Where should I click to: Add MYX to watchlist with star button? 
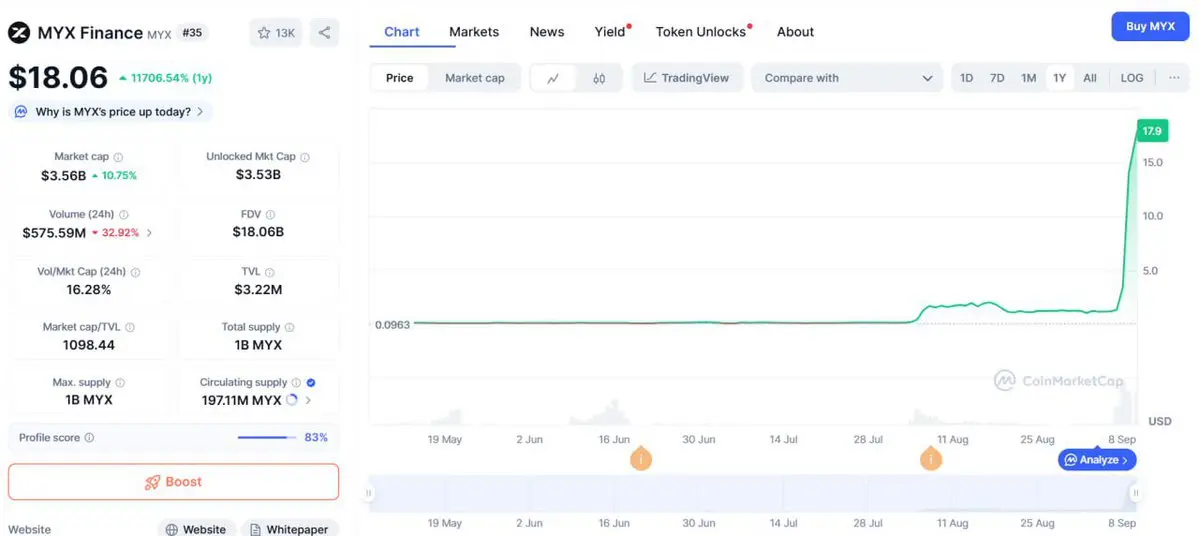[276, 33]
